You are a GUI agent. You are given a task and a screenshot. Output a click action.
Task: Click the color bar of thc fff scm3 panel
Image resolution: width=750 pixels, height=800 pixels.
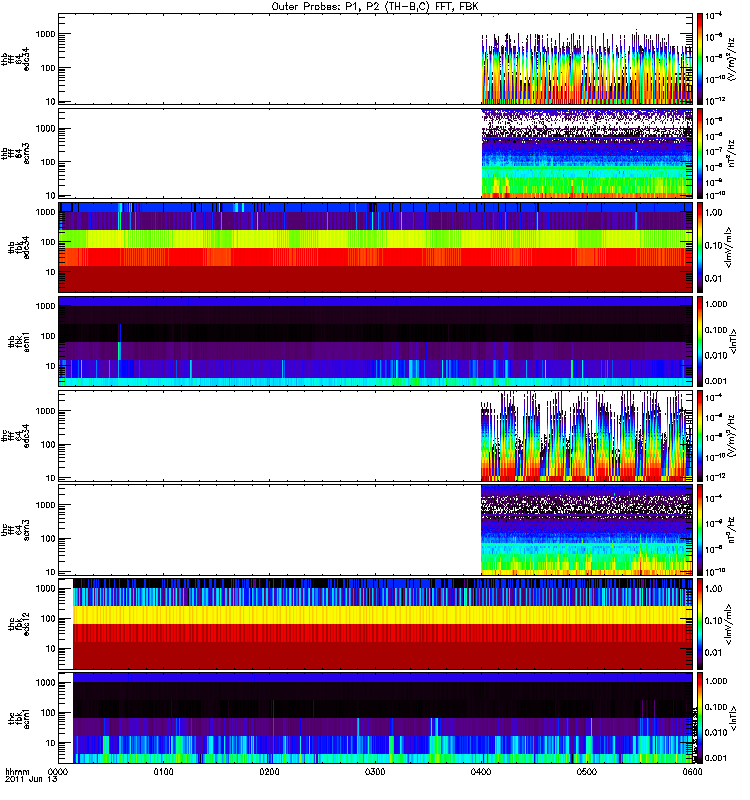click(x=700, y=530)
